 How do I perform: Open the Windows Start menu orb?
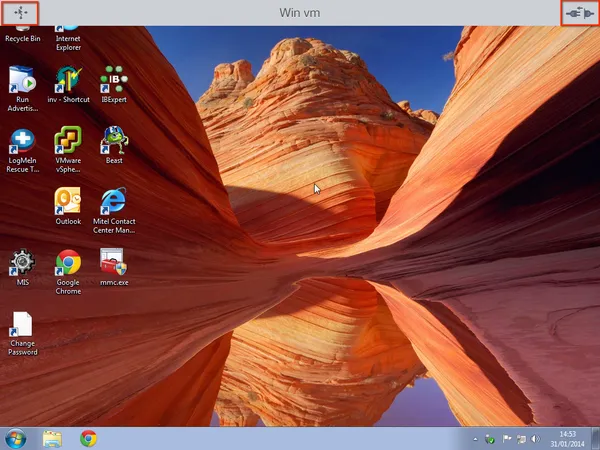point(15,439)
